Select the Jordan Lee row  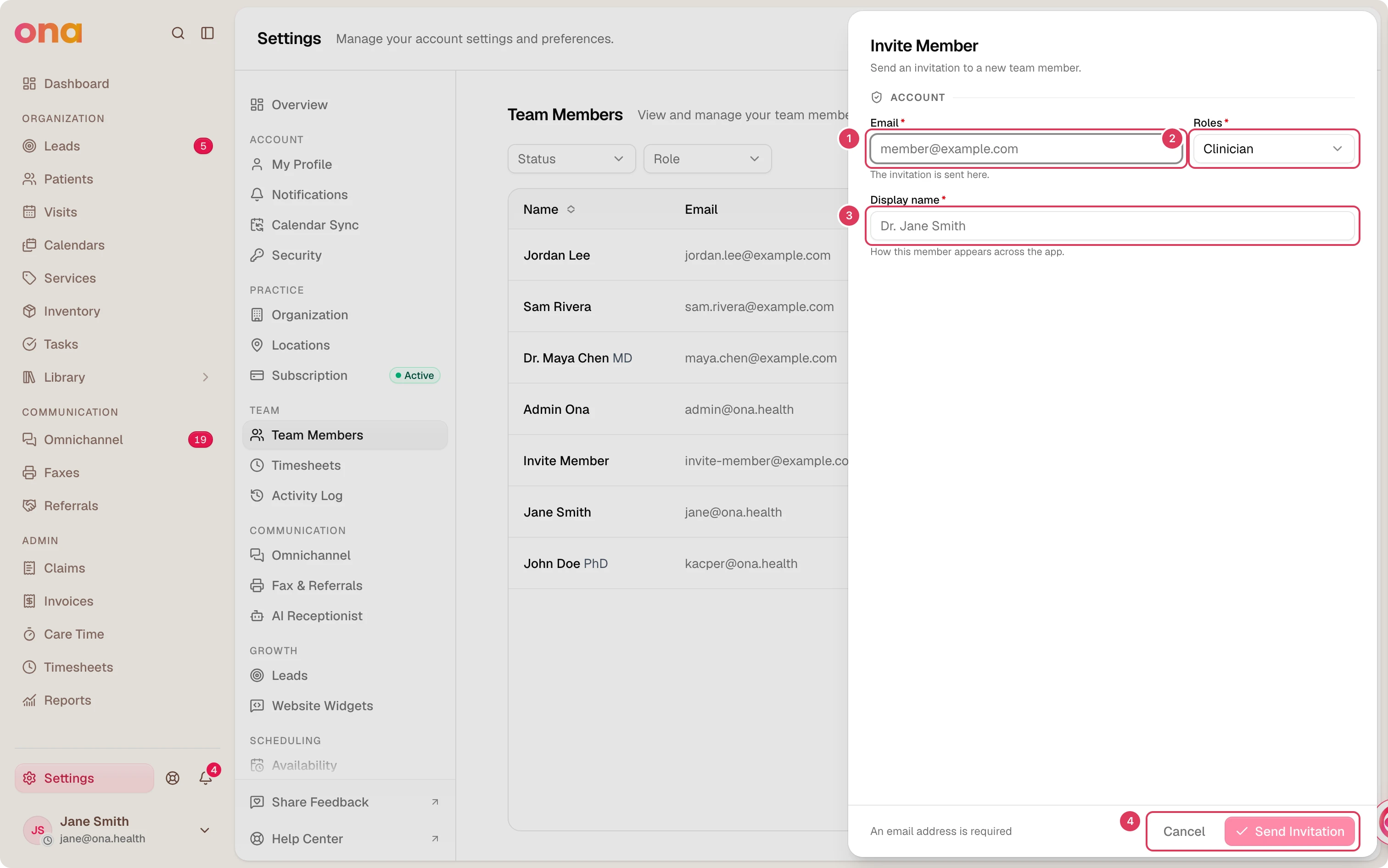coord(678,256)
